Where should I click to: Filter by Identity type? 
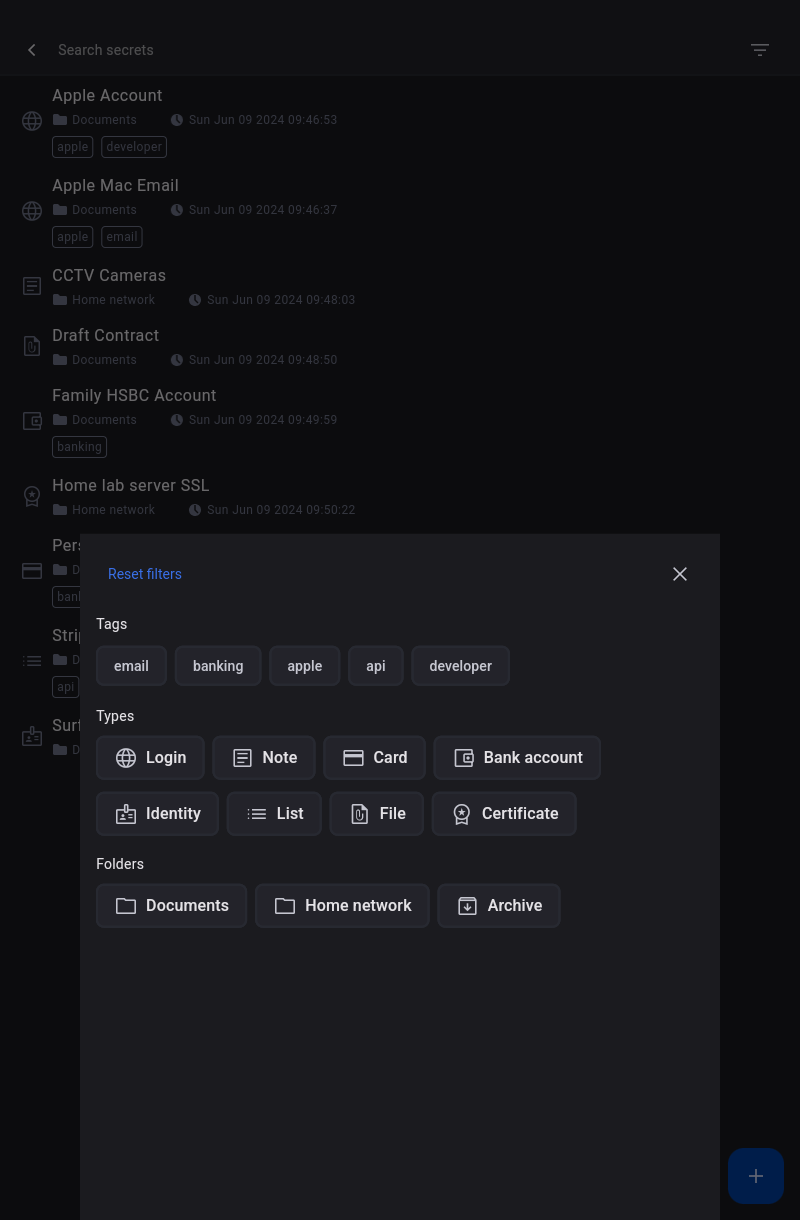click(x=158, y=814)
